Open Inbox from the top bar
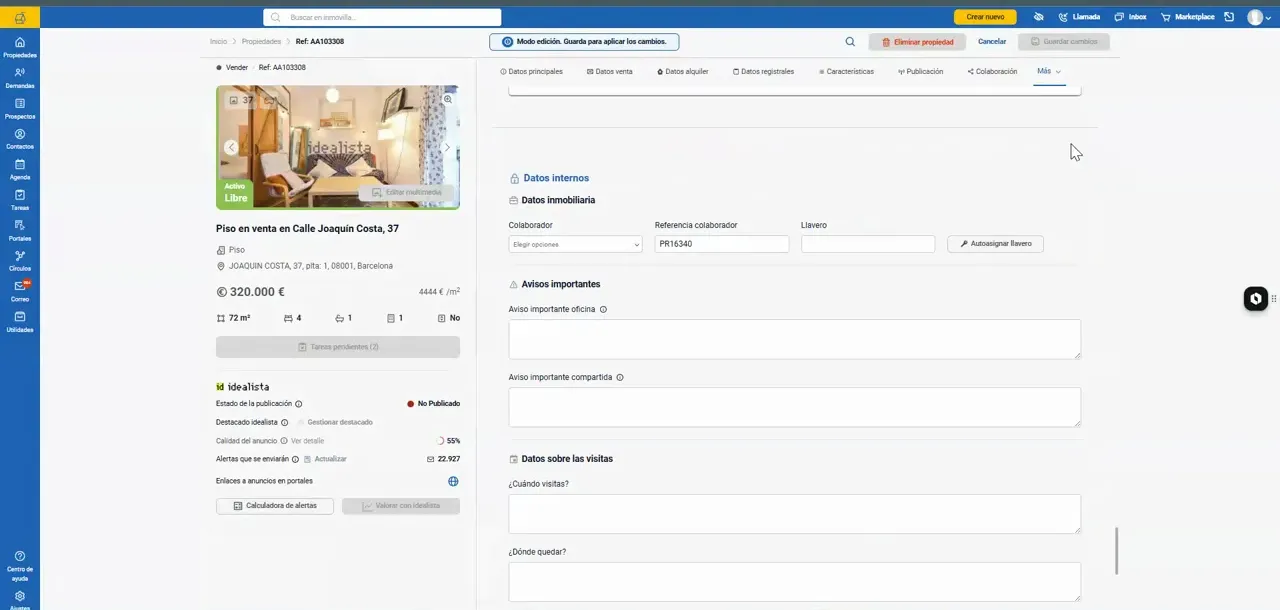Screen dimensions: 1280x610 (1130, 17)
